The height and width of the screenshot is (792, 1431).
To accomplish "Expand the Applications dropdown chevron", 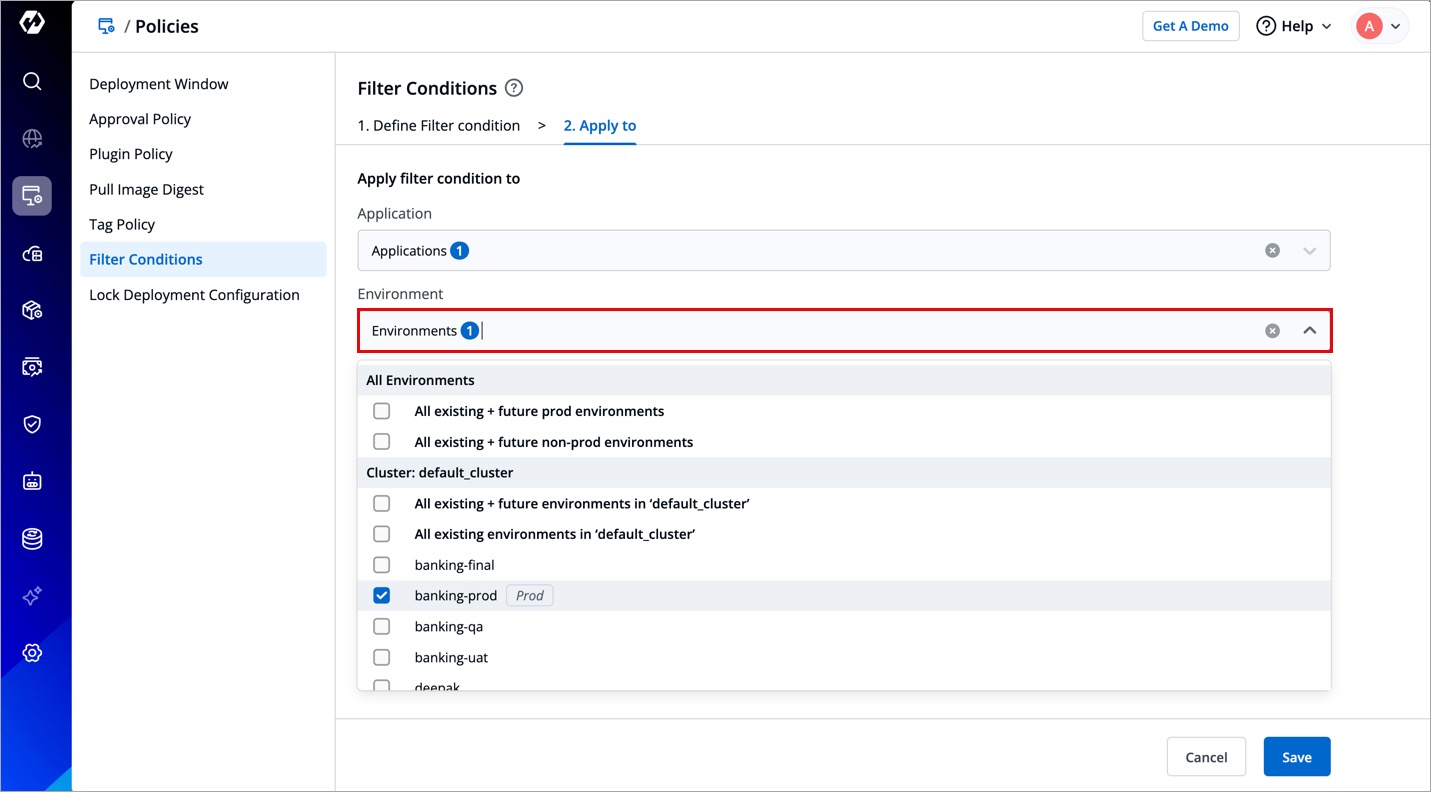I will tap(1309, 251).
